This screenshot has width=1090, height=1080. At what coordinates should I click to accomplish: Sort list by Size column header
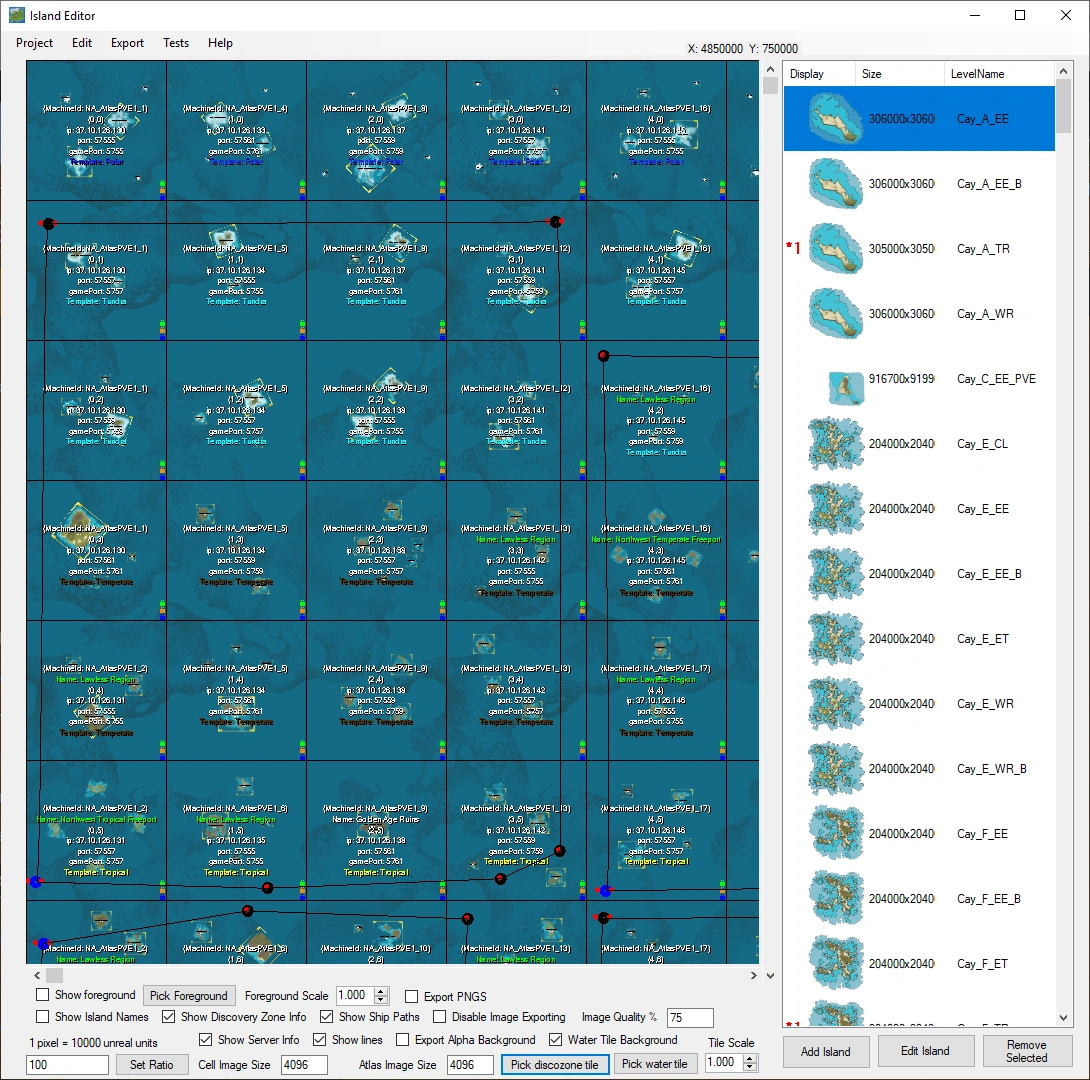point(900,74)
